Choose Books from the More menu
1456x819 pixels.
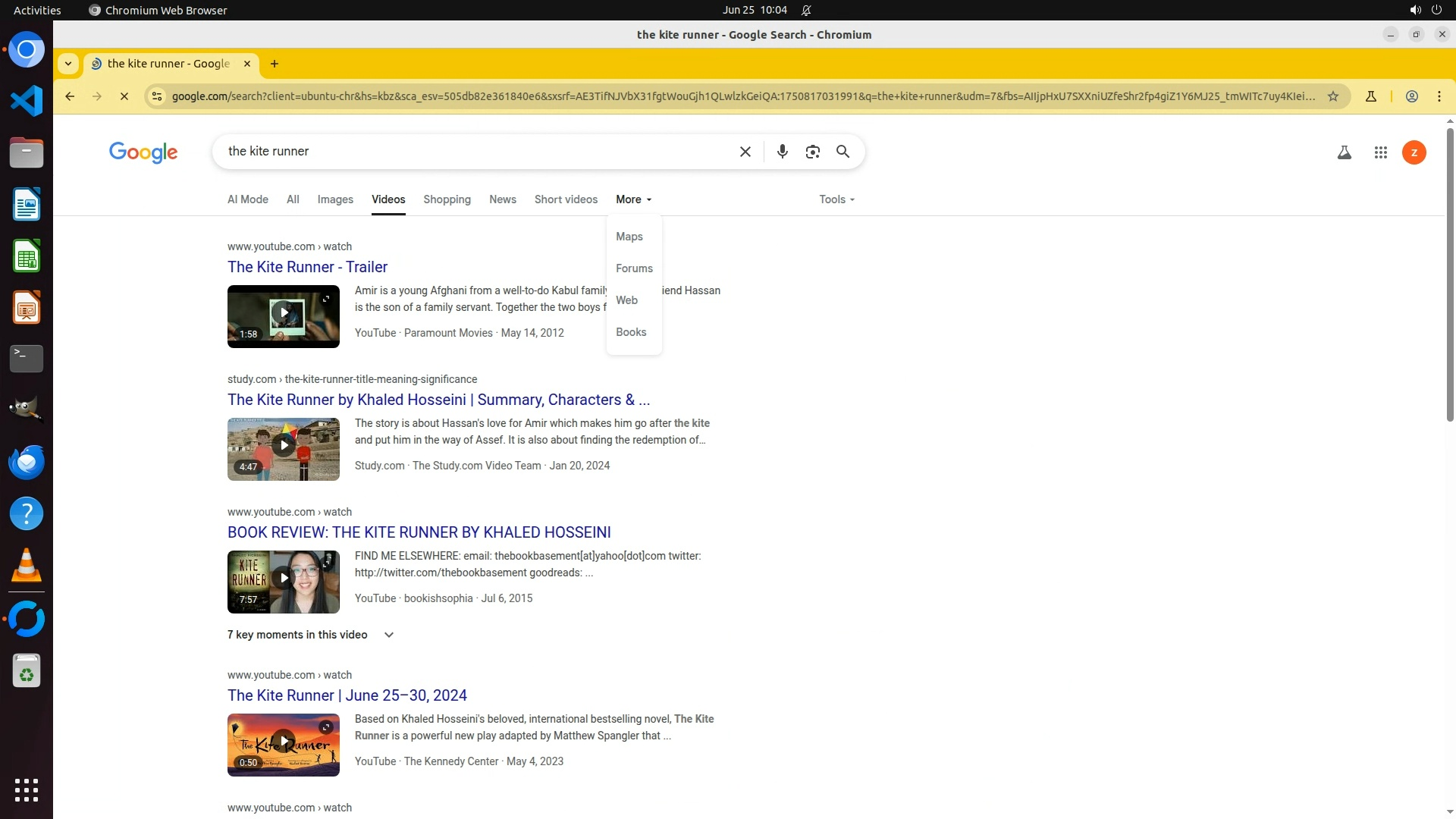point(631,332)
